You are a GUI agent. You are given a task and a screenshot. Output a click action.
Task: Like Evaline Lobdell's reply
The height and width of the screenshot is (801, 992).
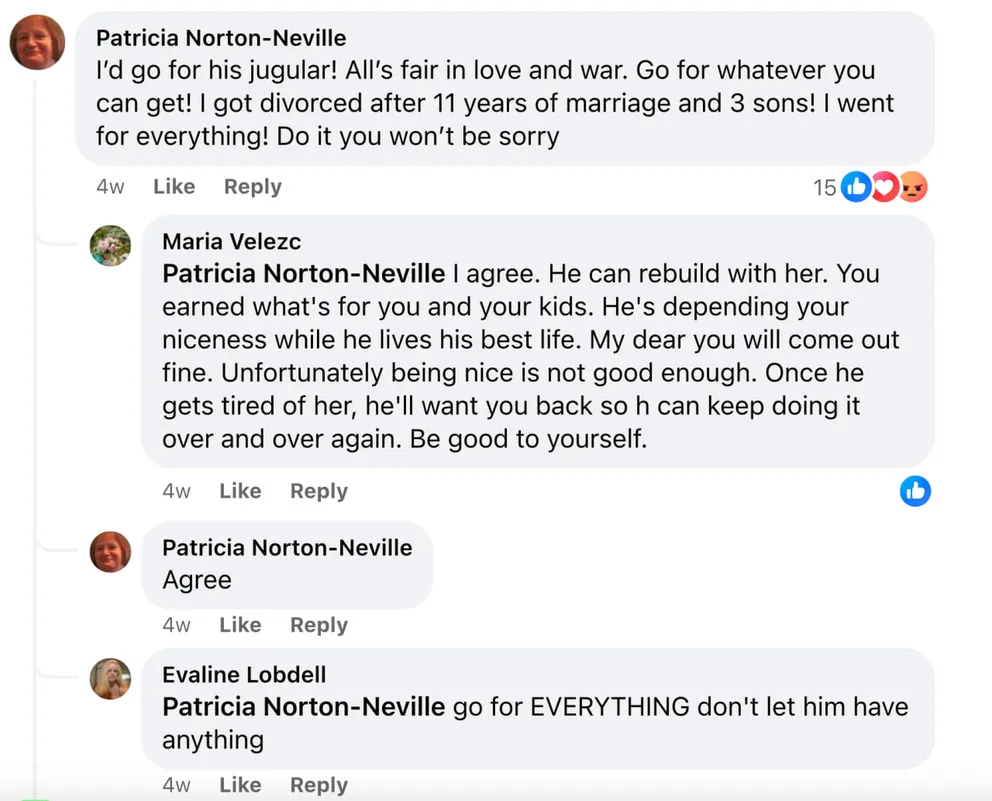(x=240, y=785)
